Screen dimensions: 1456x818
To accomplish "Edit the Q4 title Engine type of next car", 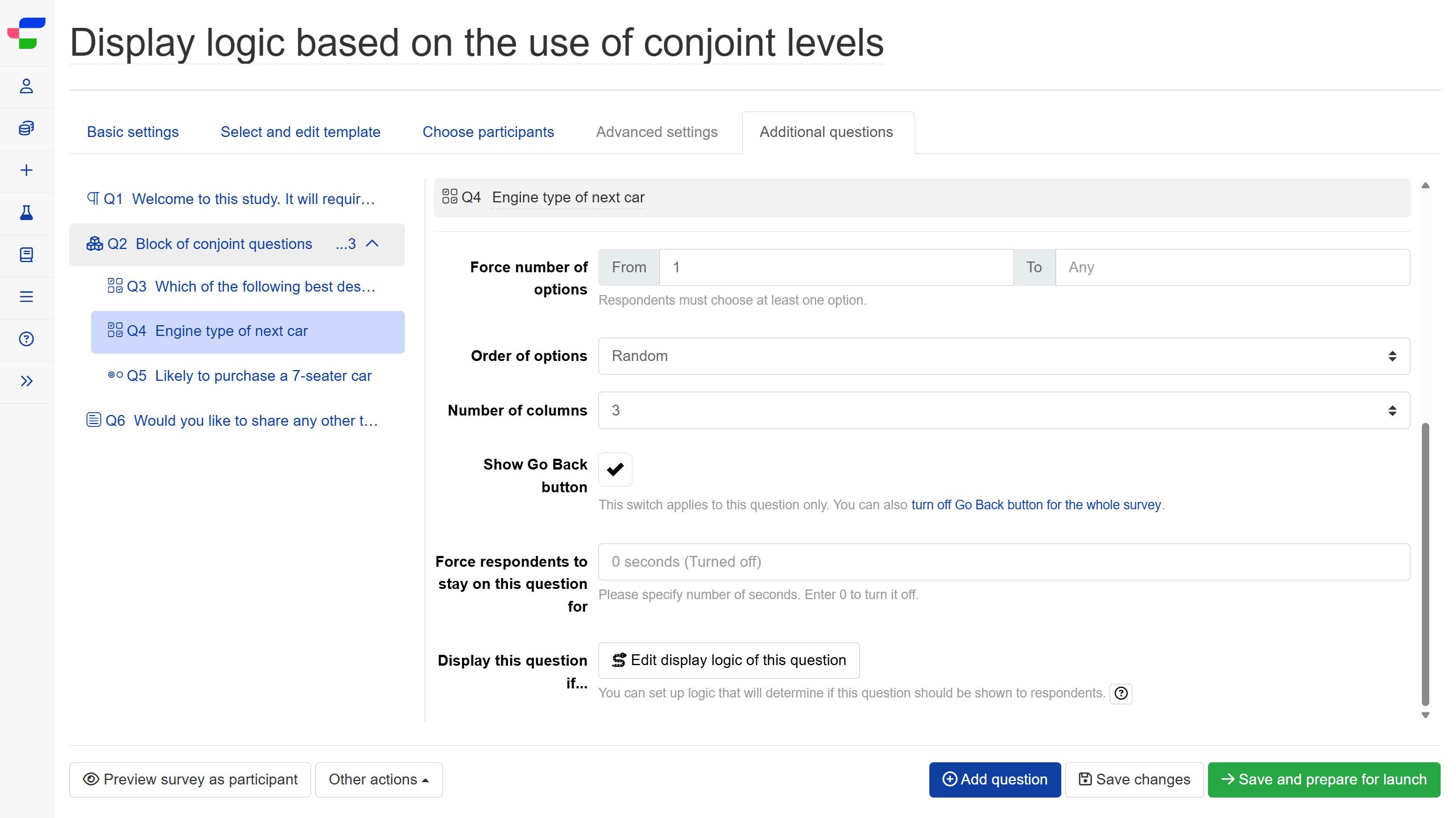I will pos(568,197).
